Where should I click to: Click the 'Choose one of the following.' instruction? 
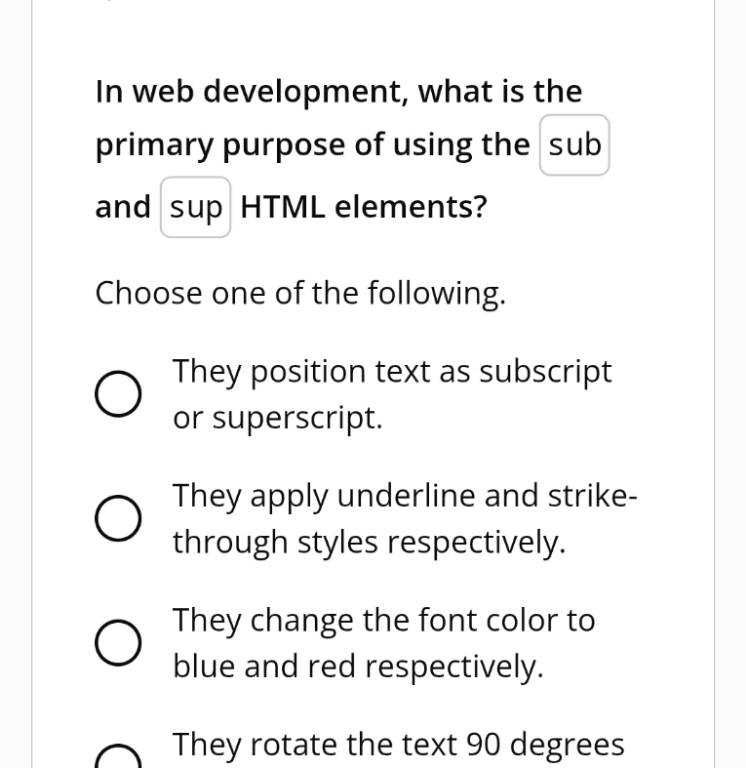tap(300, 294)
